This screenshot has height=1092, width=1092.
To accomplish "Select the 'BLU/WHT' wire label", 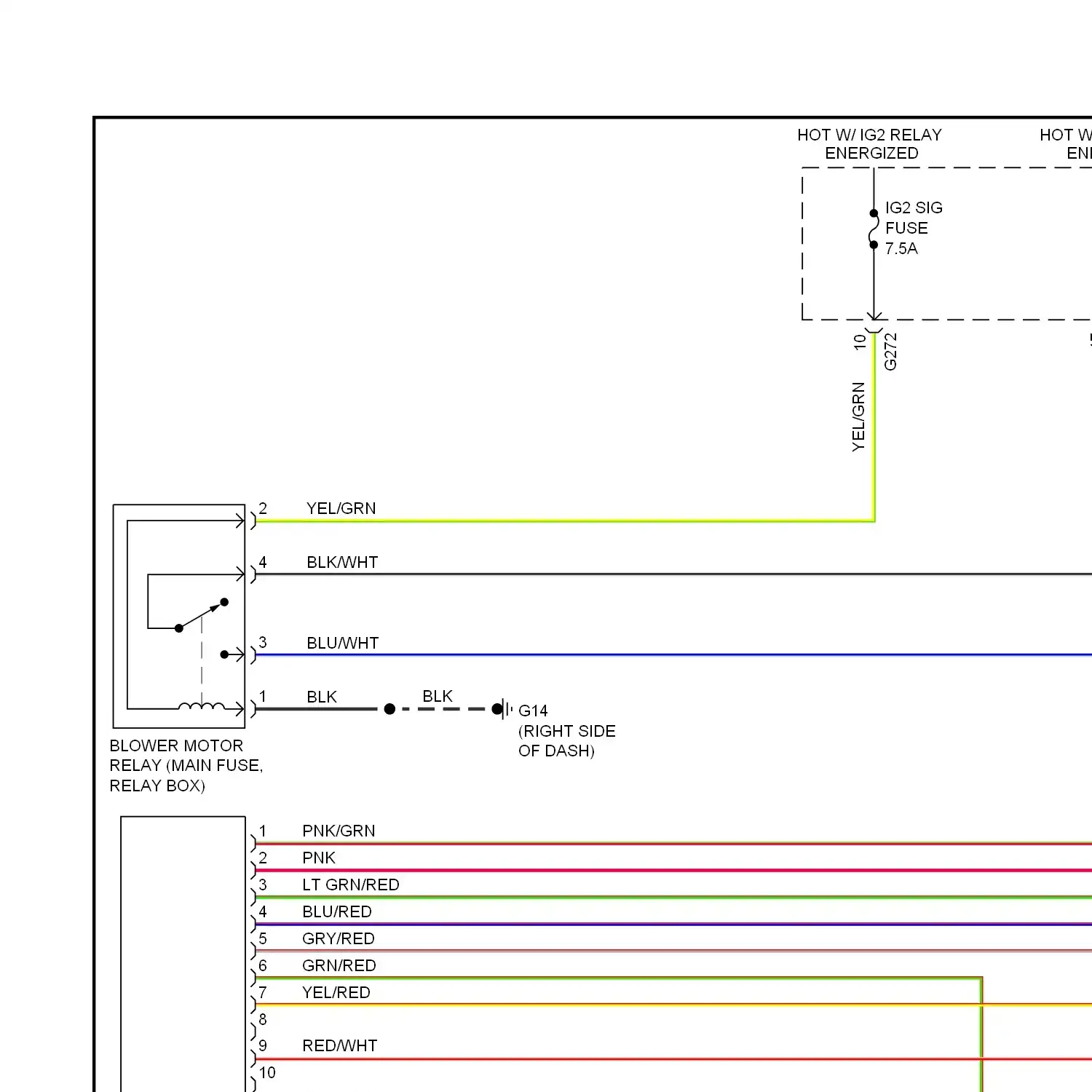I will (343, 643).
